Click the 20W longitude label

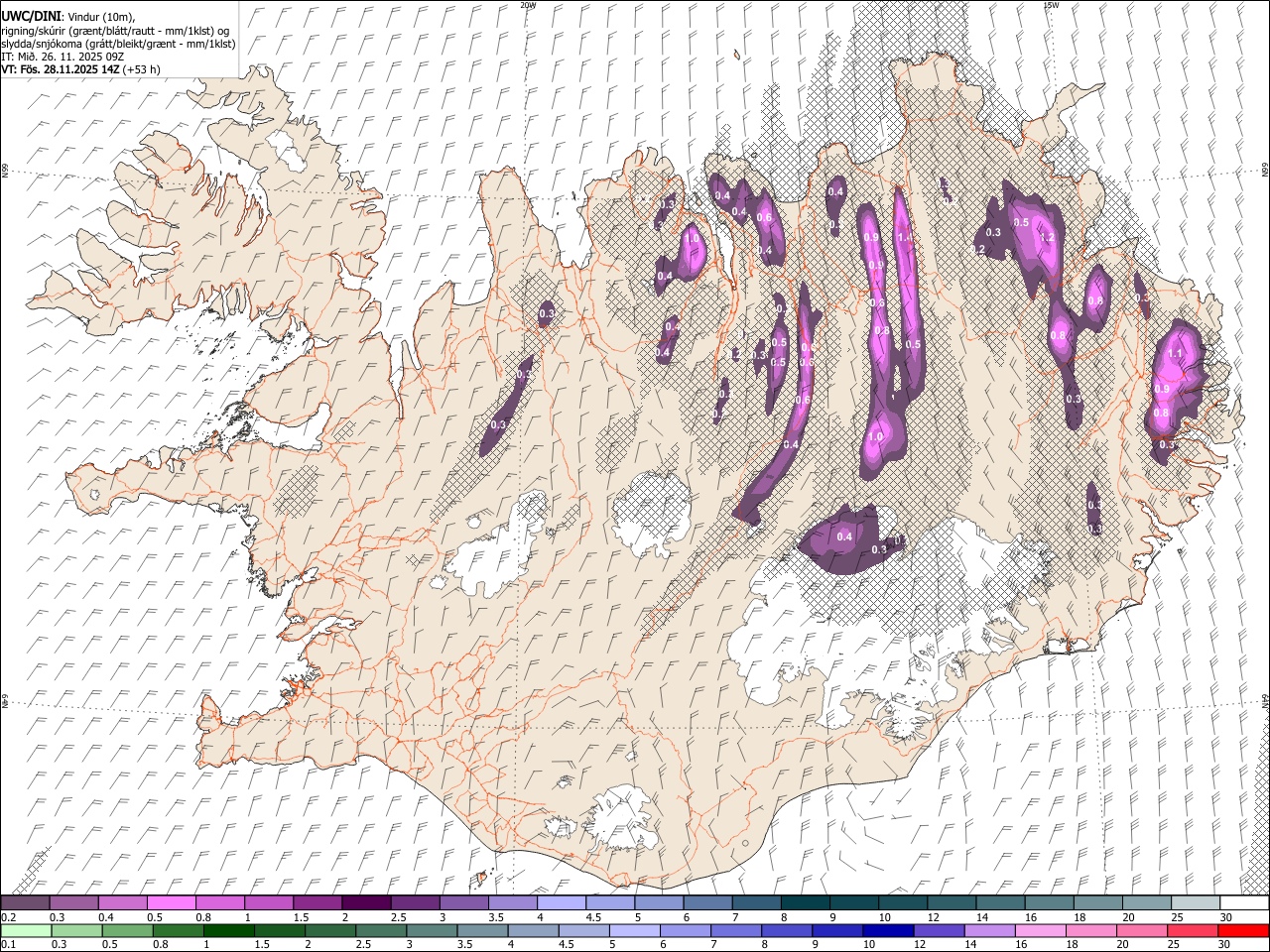[x=528, y=5]
